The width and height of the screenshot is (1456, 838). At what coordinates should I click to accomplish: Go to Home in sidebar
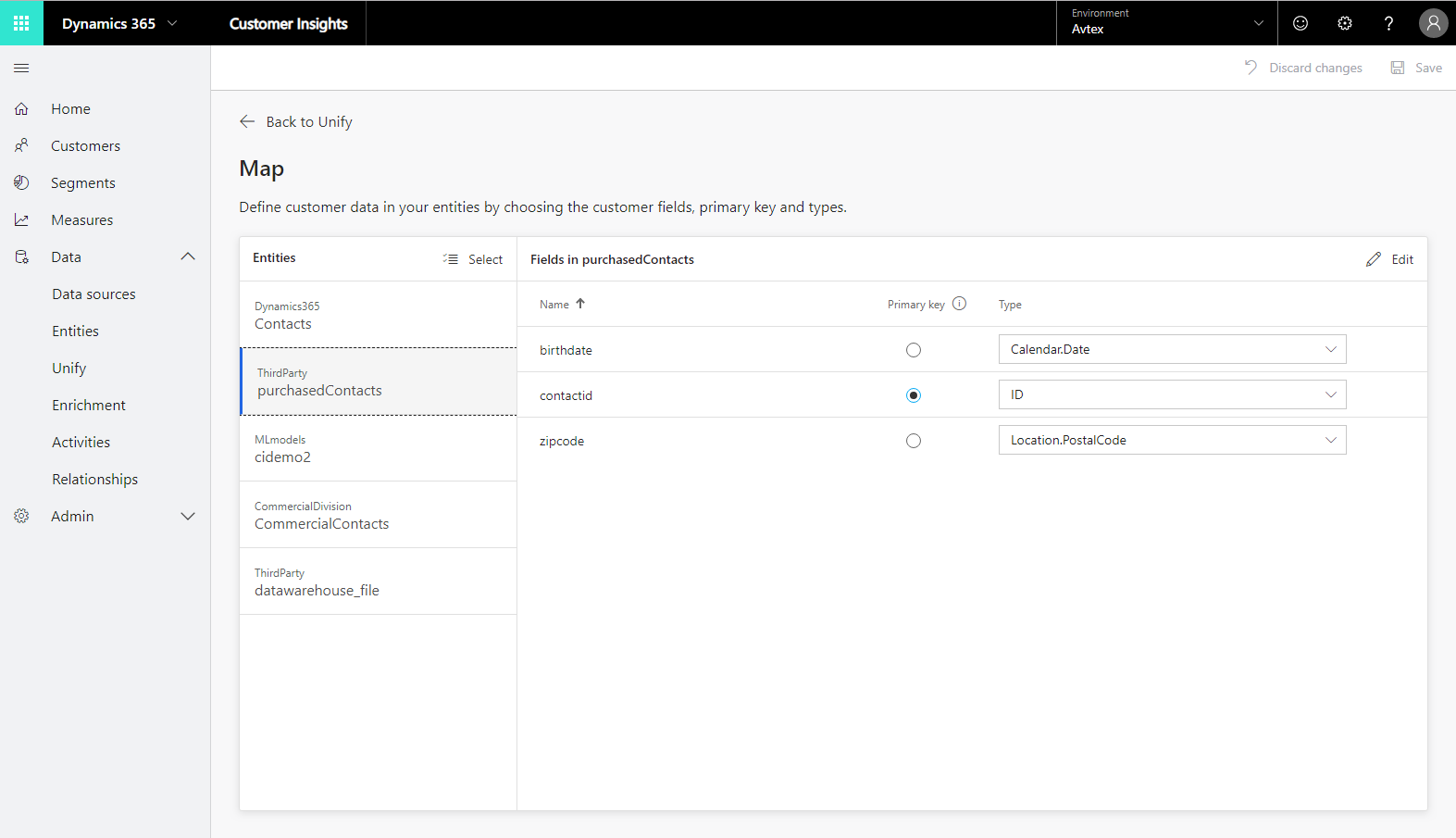[70, 108]
